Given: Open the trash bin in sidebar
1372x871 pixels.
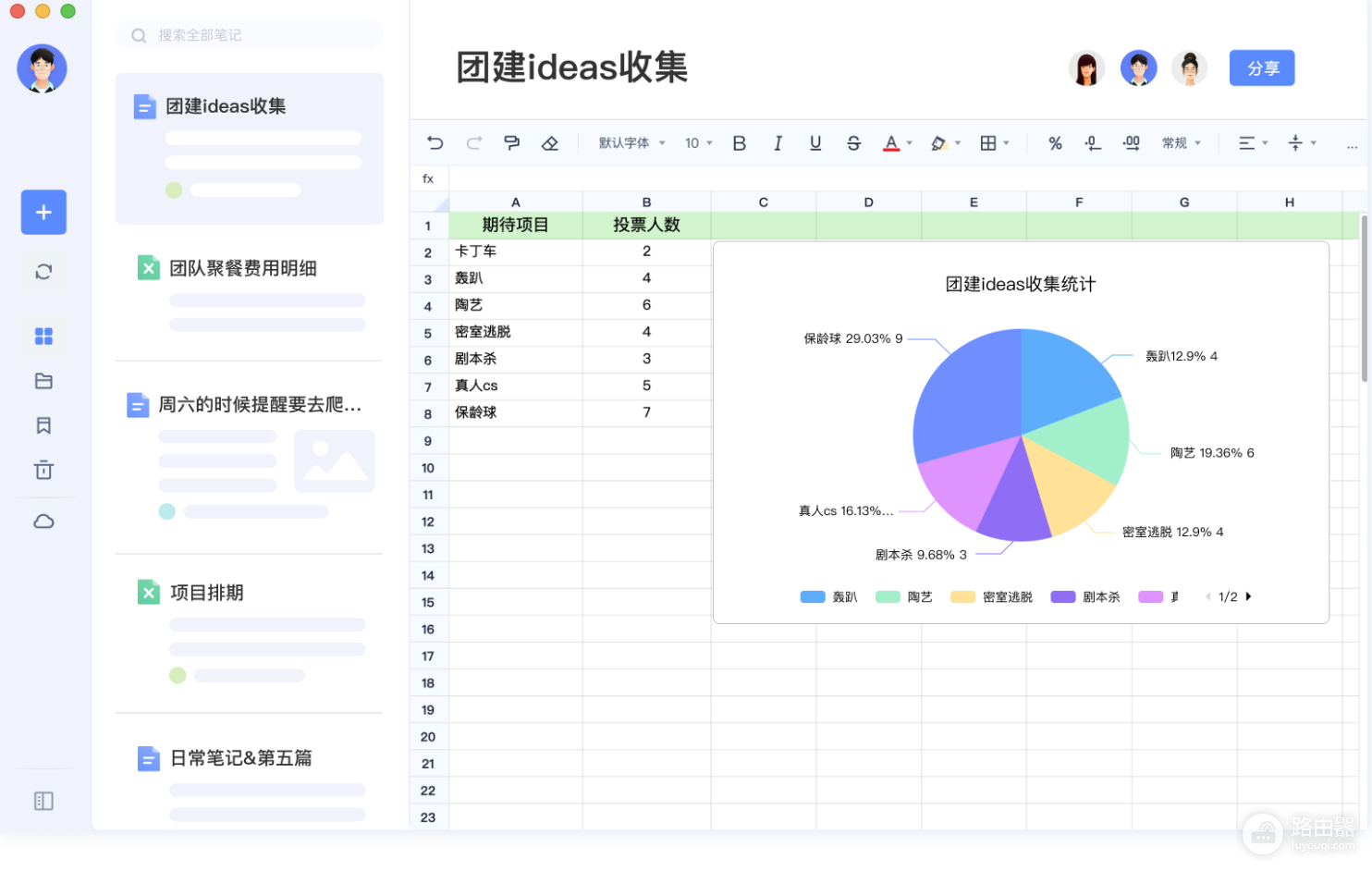Looking at the screenshot, I should click(43, 470).
